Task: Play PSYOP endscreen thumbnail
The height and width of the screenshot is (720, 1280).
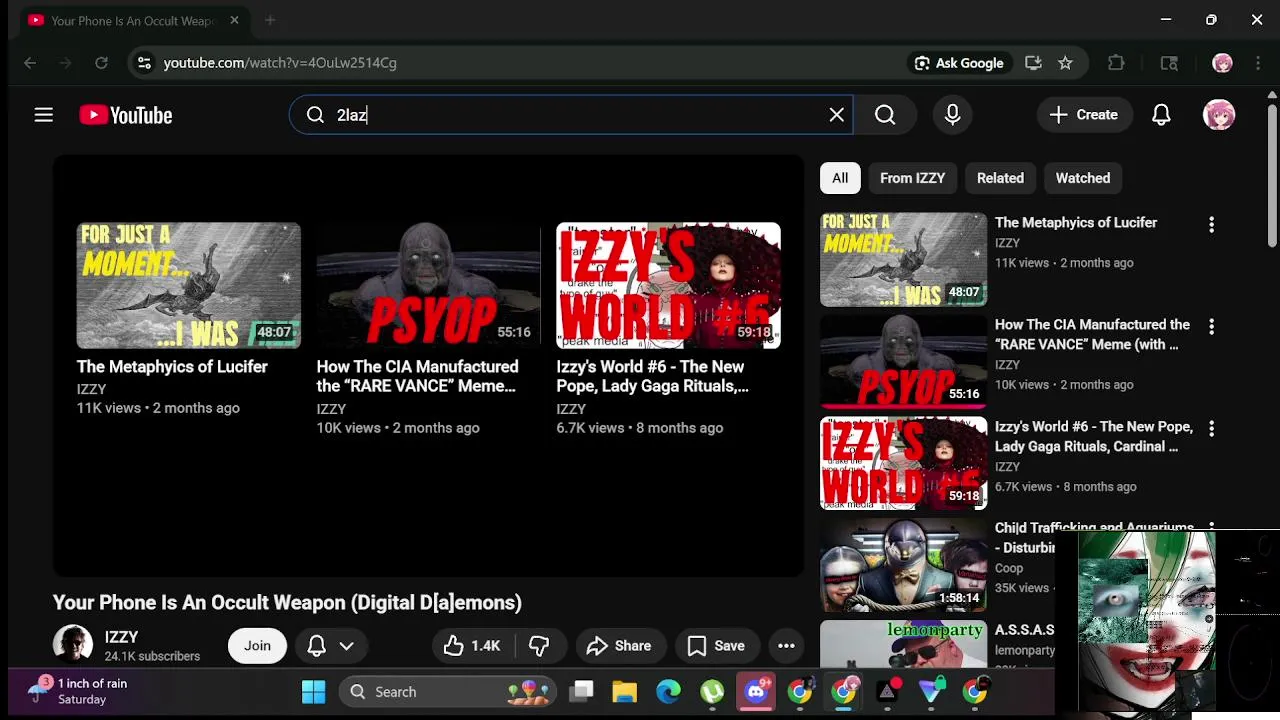Action: click(x=428, y=285)
